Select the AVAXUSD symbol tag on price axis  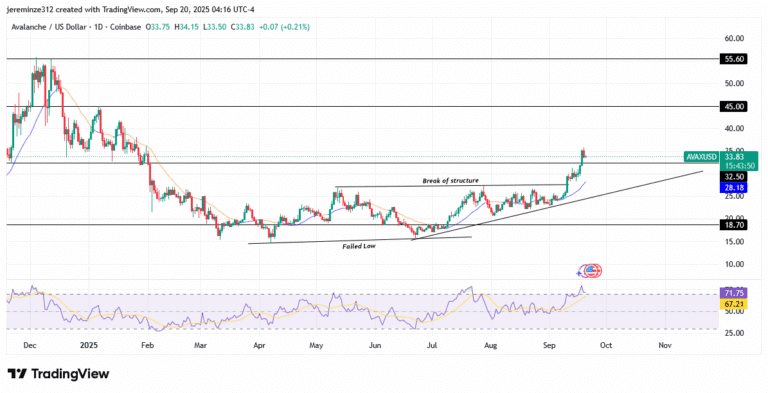702,157
